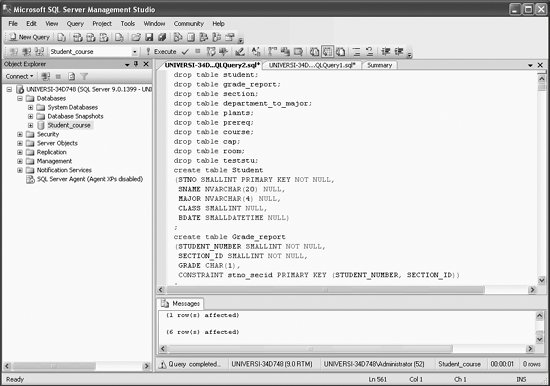Click Cancel Executing Query stop icon
Image resolution: width=550 pixels, height=386 pixels.
click(x=197, y=52)
